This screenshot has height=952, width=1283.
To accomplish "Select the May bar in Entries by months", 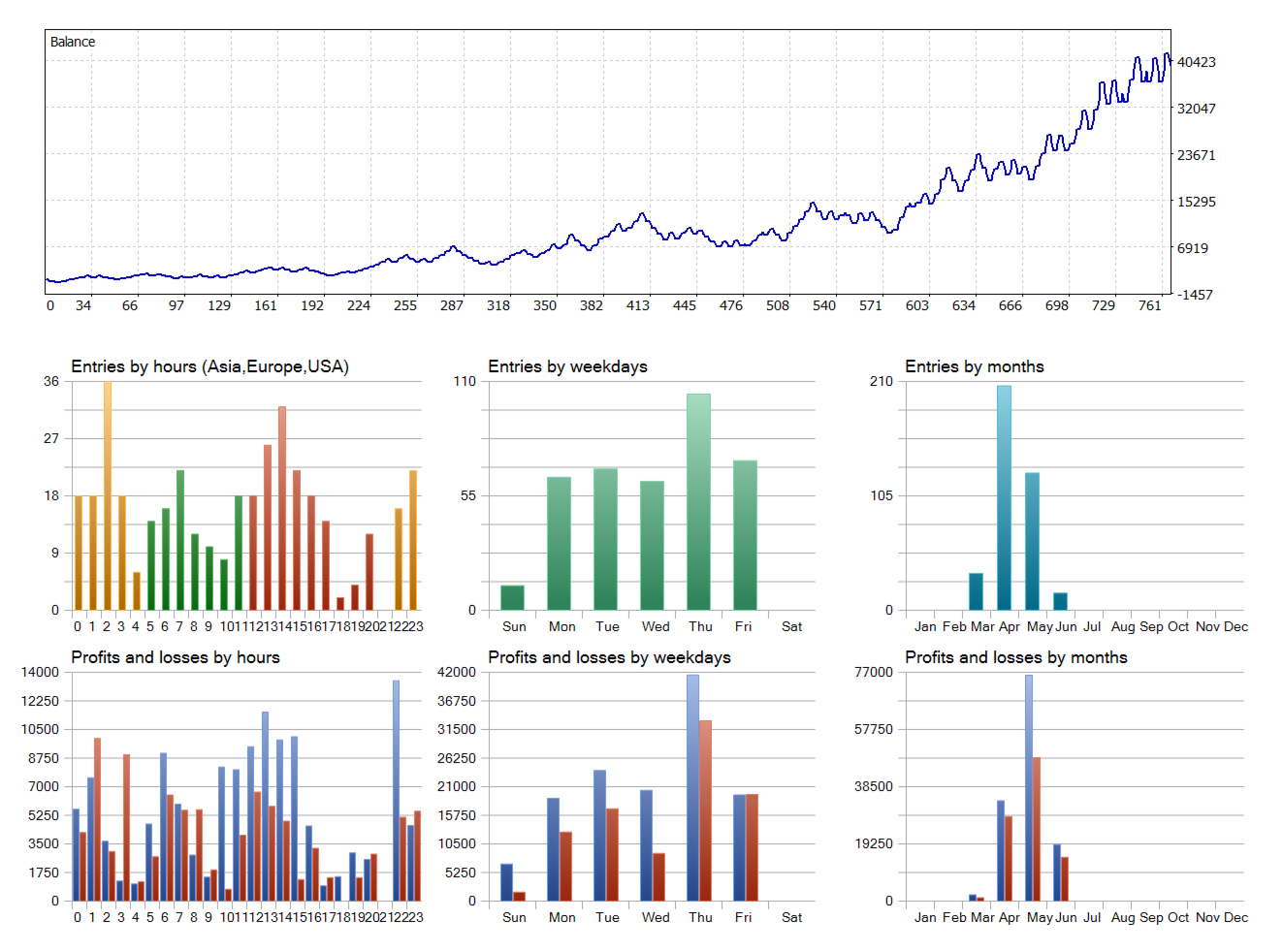I will coord(1032,541).
